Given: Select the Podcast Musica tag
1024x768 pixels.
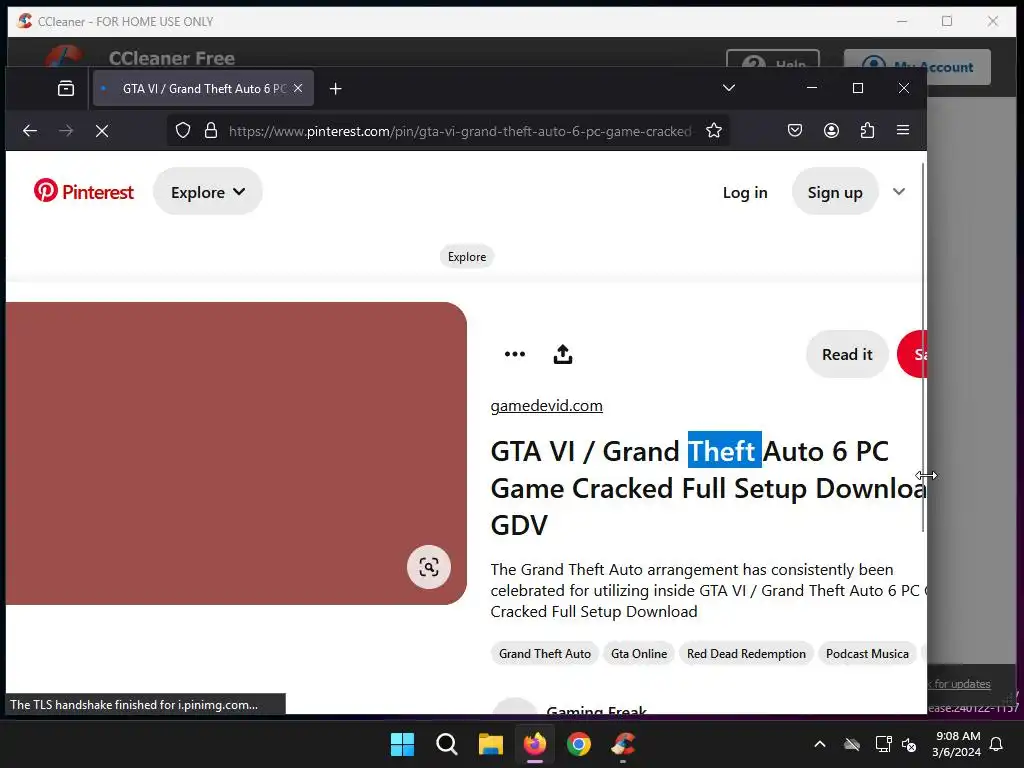Looking at the screenshot, I should [x=867, y=654].
